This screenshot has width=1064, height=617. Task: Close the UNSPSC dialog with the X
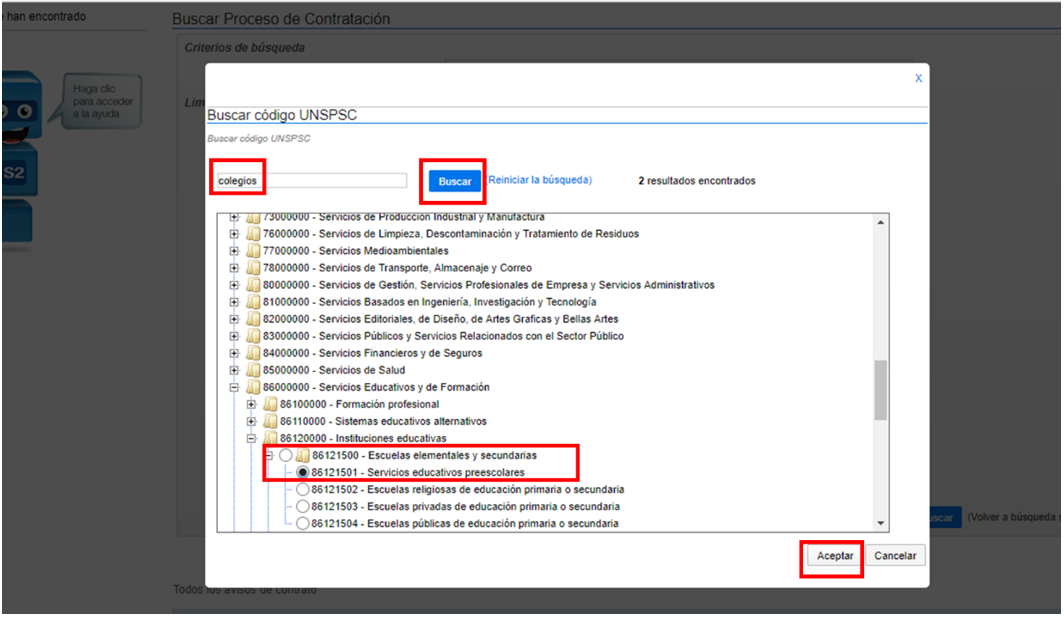pyautogui.click(x=918, y=78)
